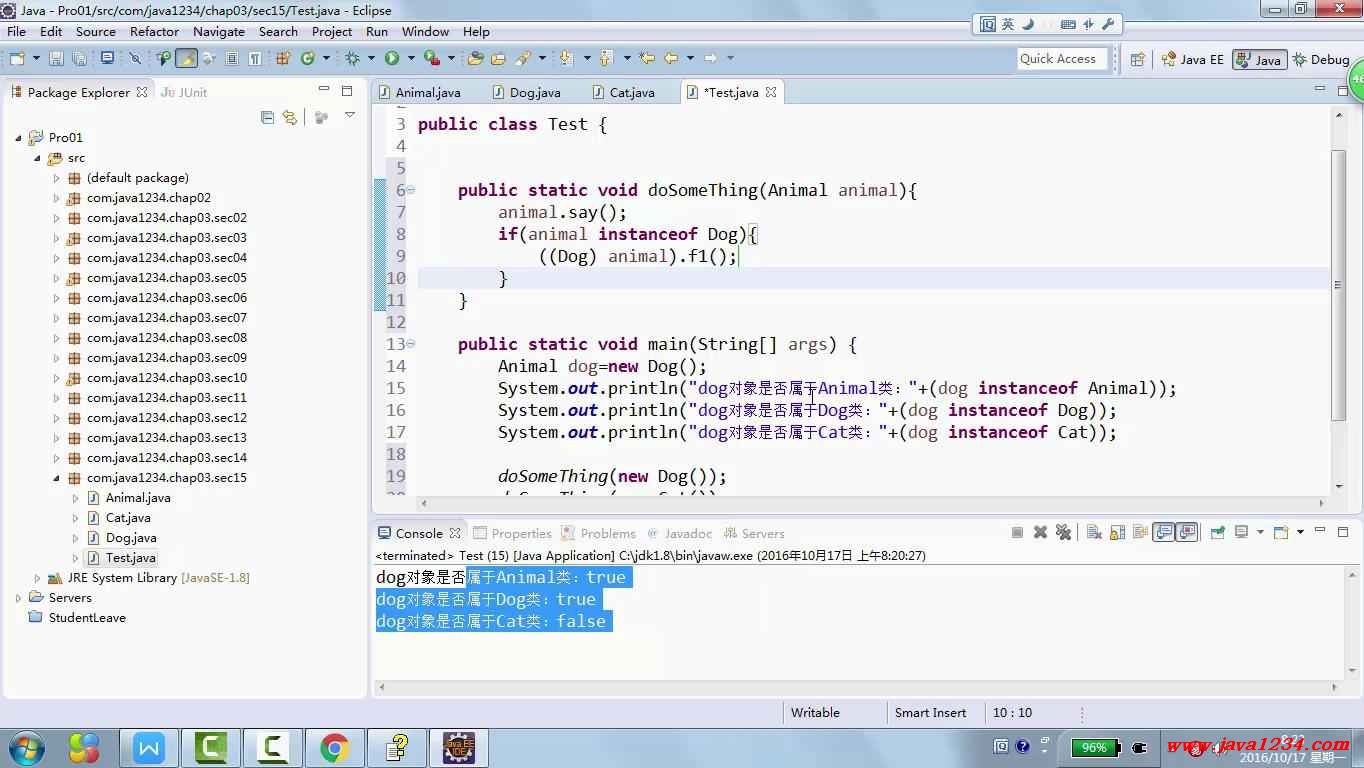Open the Open Perspective icon
1364x768 pixels.
coord(1137,59)
